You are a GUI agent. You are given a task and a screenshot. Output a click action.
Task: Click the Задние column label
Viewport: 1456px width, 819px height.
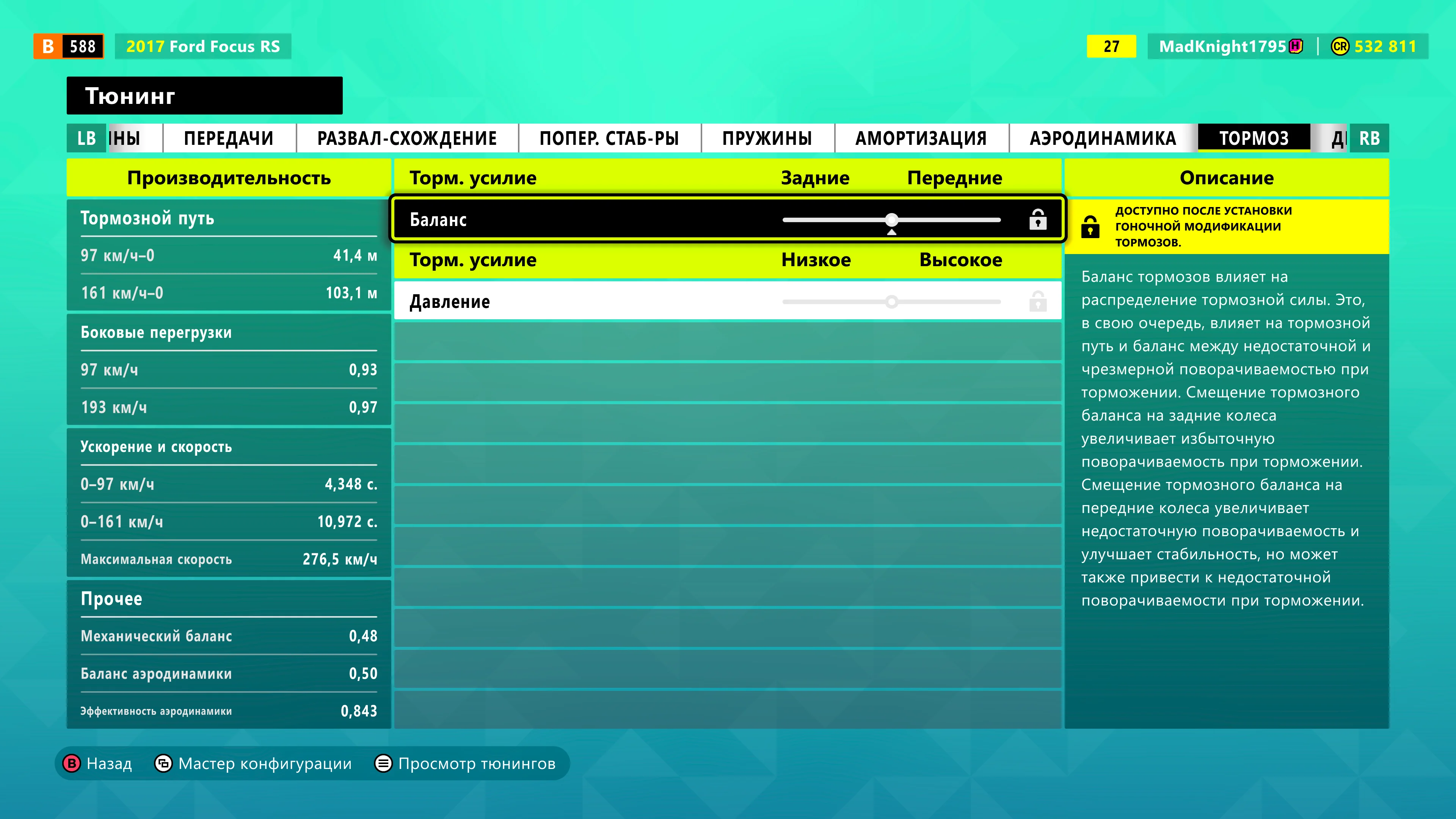click(815, 178)
